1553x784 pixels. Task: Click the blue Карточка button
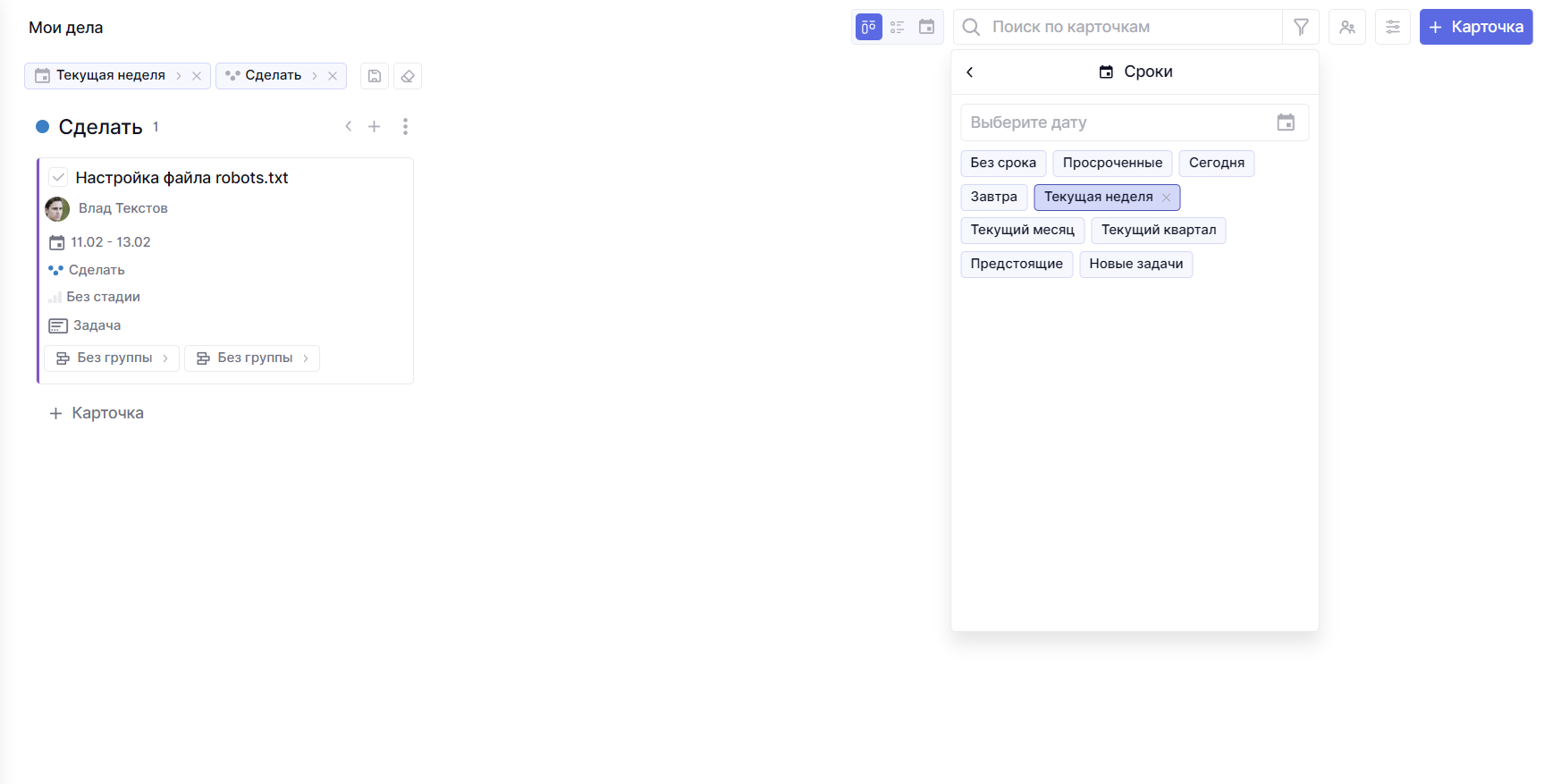1475,27
